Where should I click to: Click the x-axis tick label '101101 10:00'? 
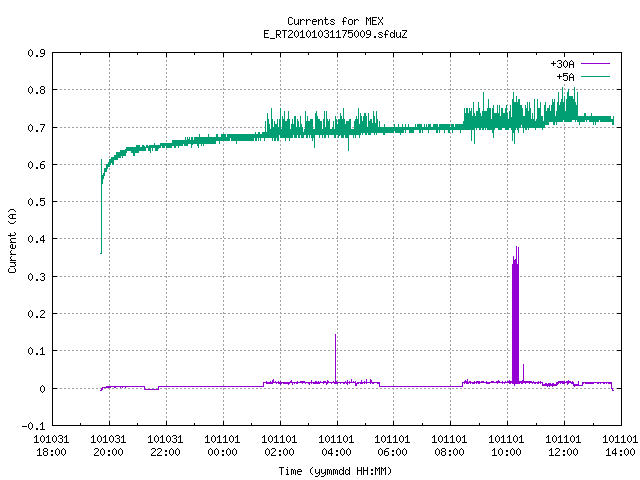506,445
